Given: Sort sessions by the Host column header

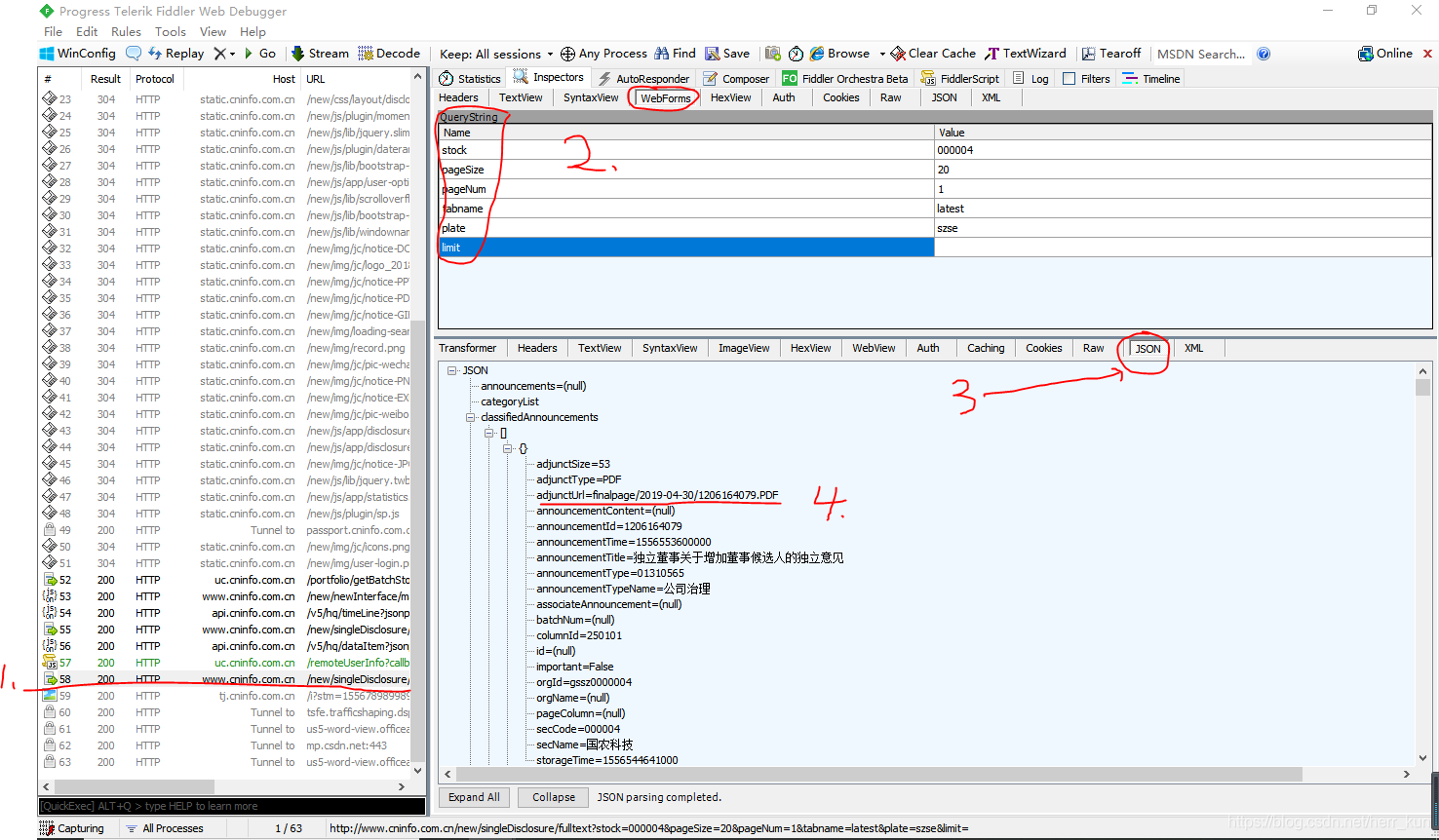Looking at the screenshot, I should (x=242, y=79).
